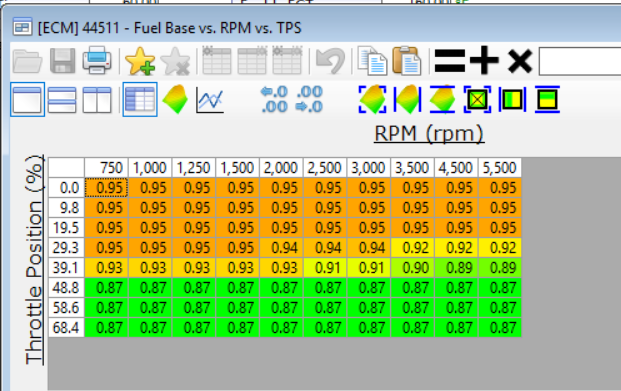Interpolate selection across both axes icon
The image size is (621, 391).
pyautogui.click(x=373, y=99)
